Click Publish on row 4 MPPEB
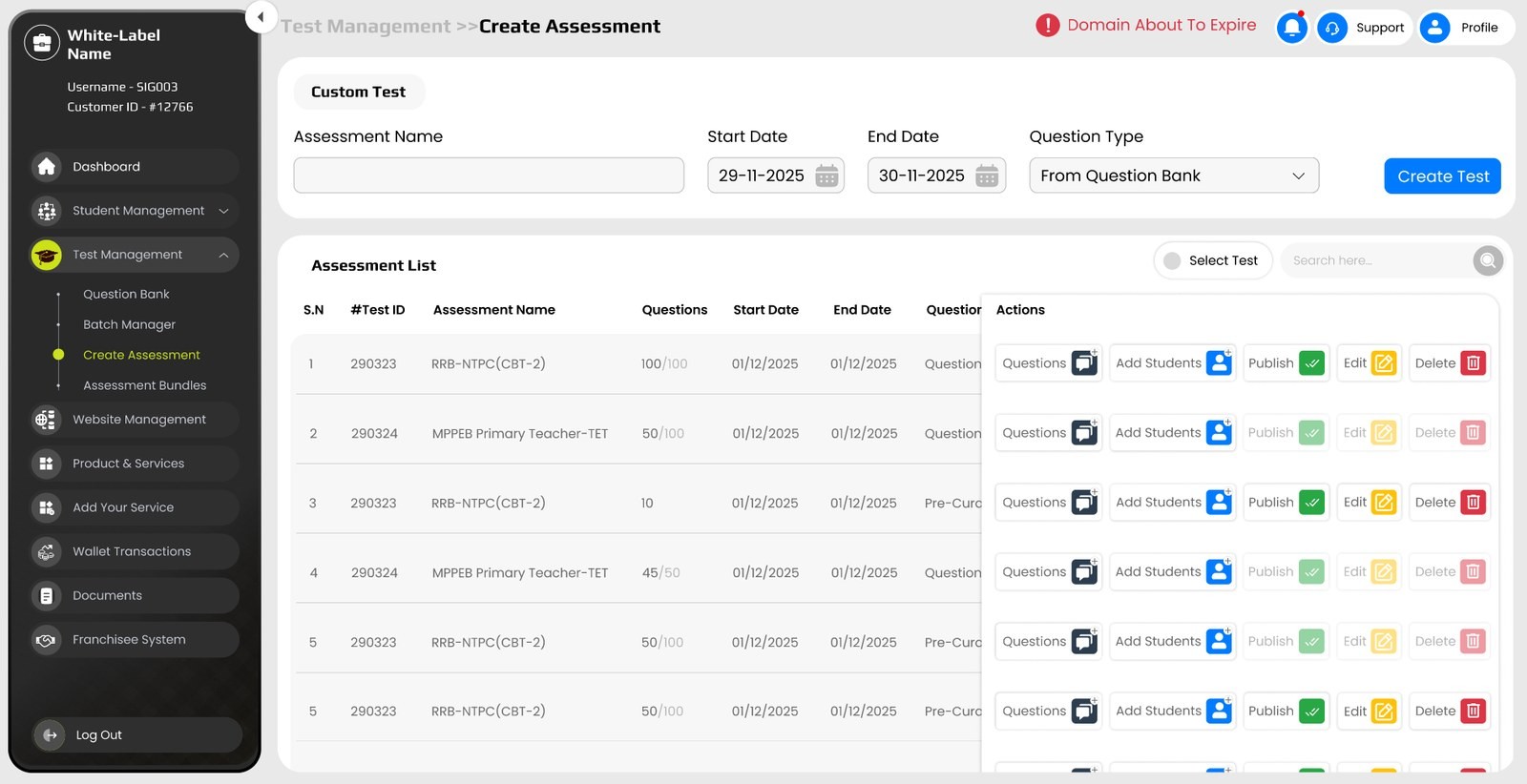Screen dimensions: 1527x784 point(1286,572)
